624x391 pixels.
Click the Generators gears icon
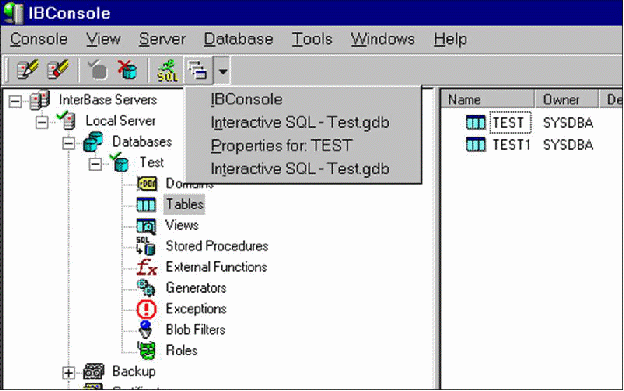[x=146, y=288]
